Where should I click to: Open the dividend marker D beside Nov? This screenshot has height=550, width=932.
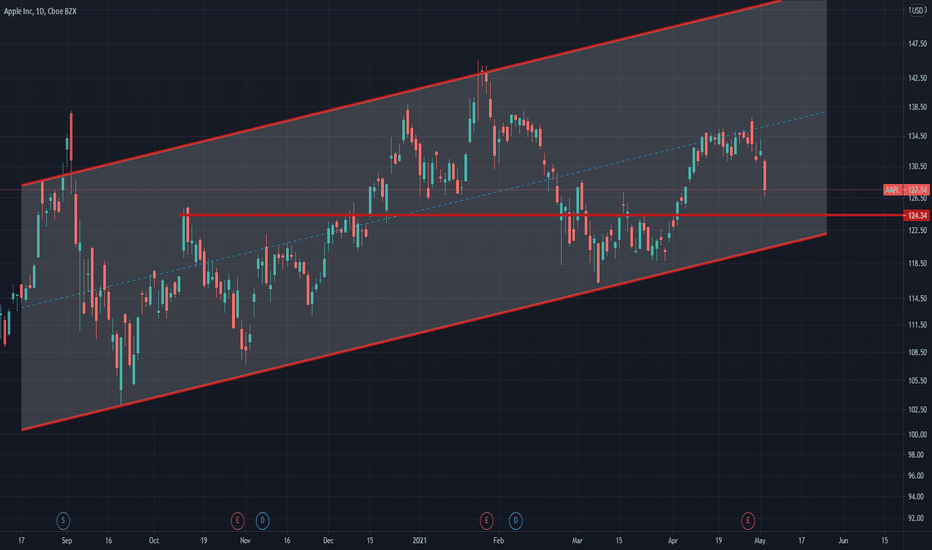pos(262,521)
